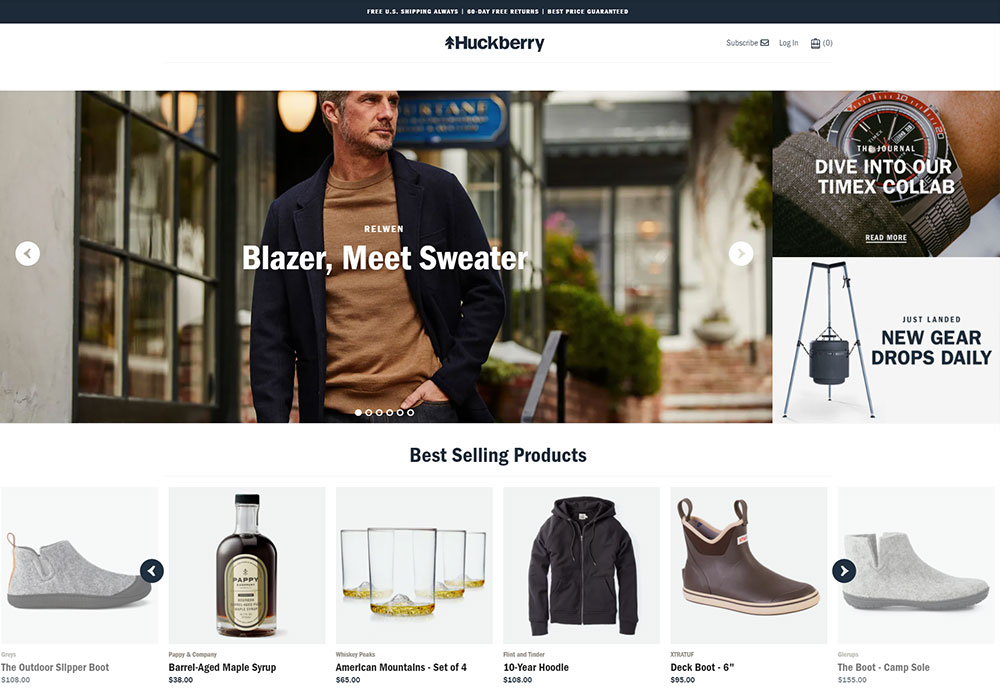
Task: Open the shopping cart icon
Action: (815, 43)
